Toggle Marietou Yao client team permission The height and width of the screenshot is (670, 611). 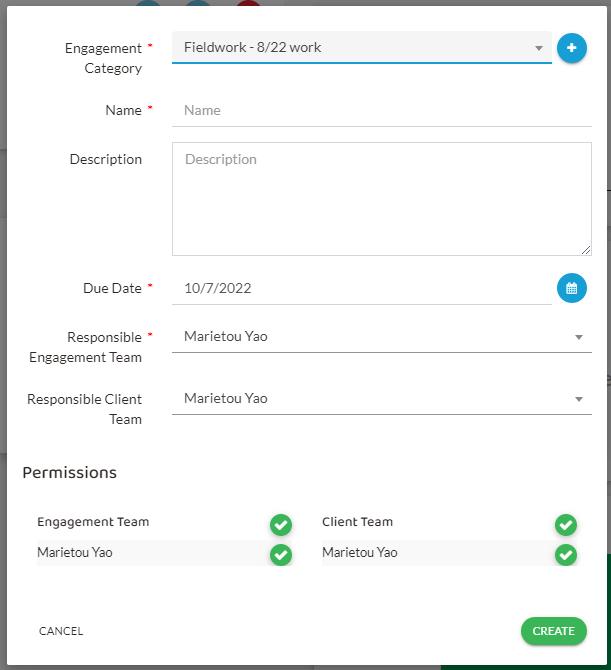566,554
